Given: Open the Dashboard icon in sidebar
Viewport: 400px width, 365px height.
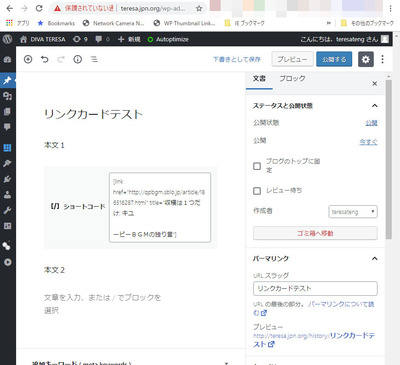Looking at the screenshot, I should [x=7, y=60].
